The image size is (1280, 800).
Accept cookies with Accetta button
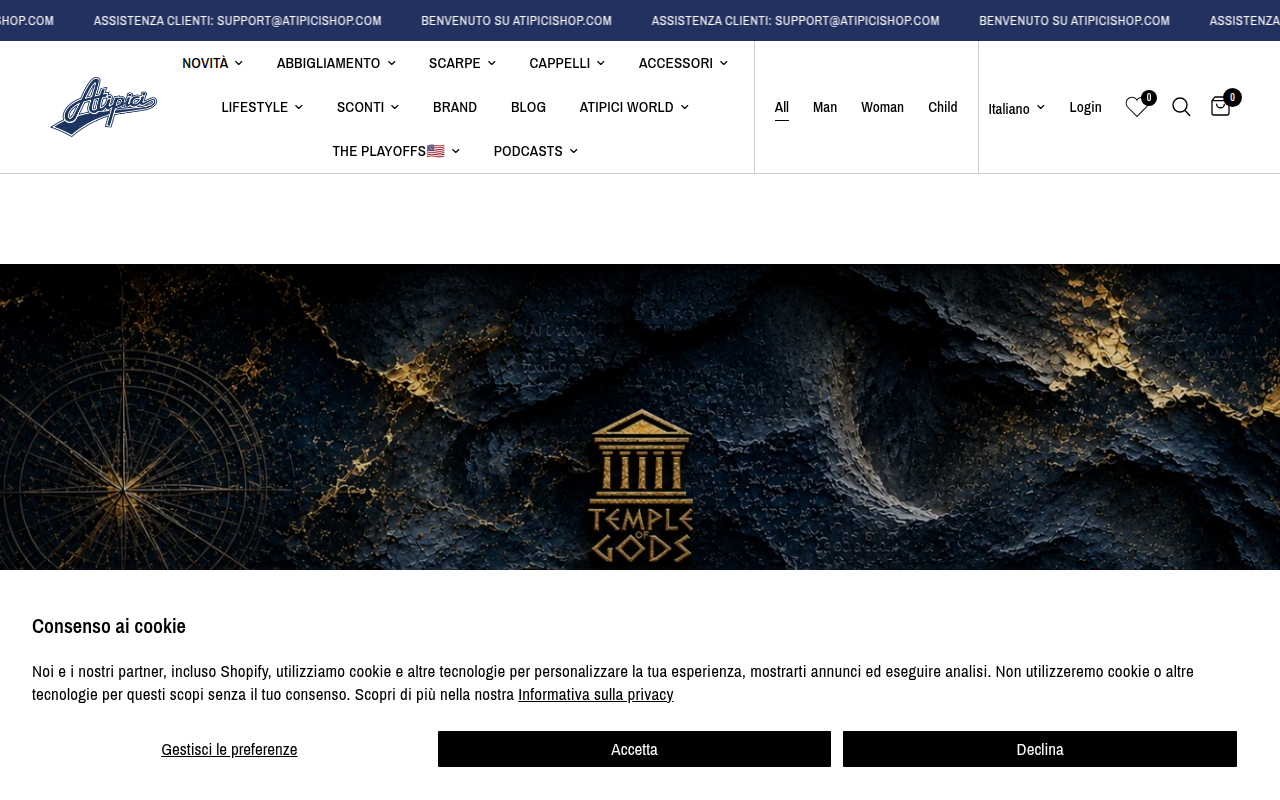[634, 749]
